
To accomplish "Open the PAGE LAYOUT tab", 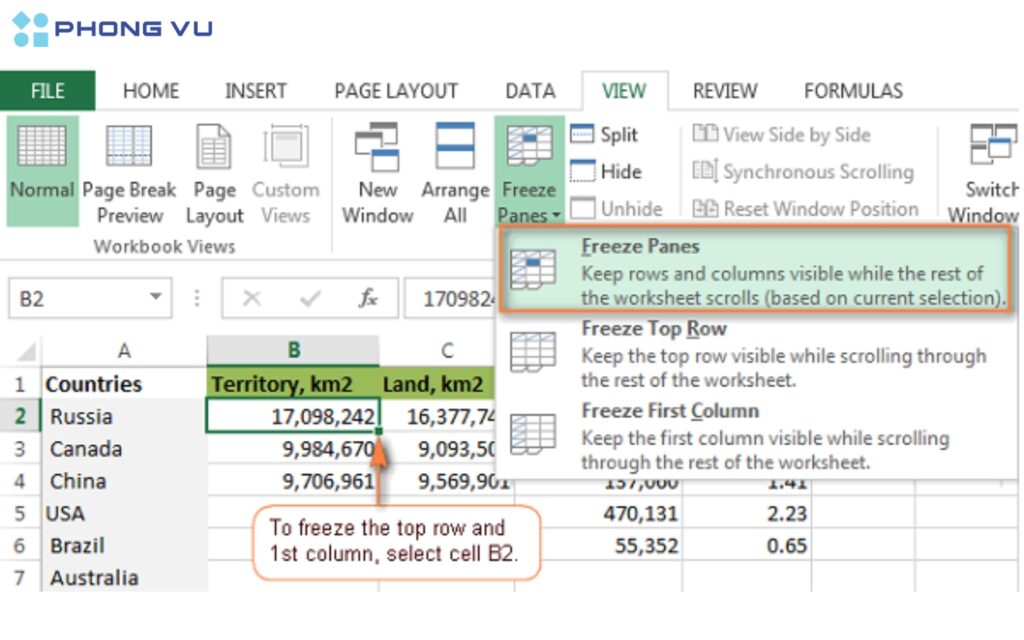I will [x=396, y=91].
